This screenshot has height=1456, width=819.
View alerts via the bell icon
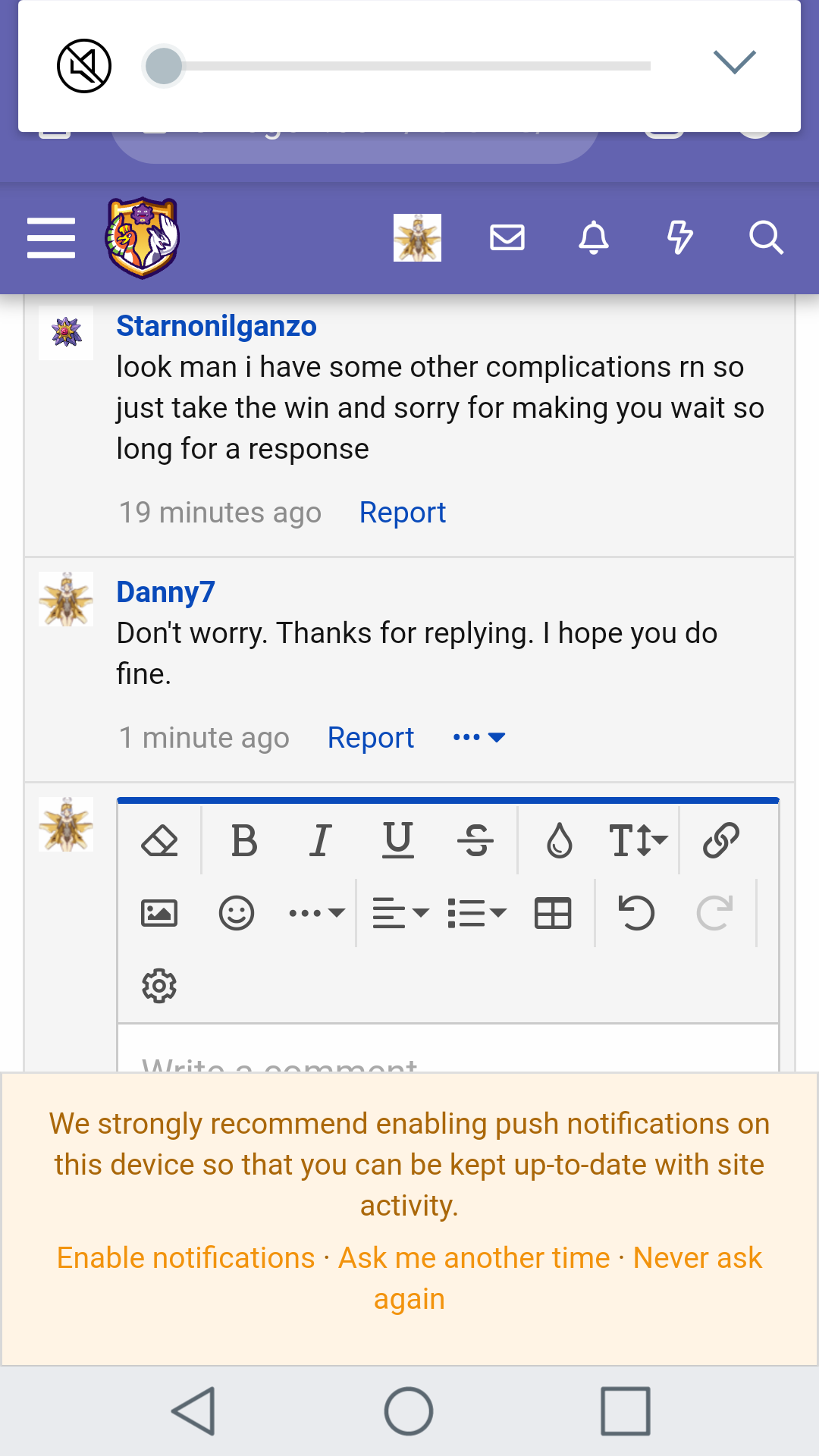(x=594, y=237)
